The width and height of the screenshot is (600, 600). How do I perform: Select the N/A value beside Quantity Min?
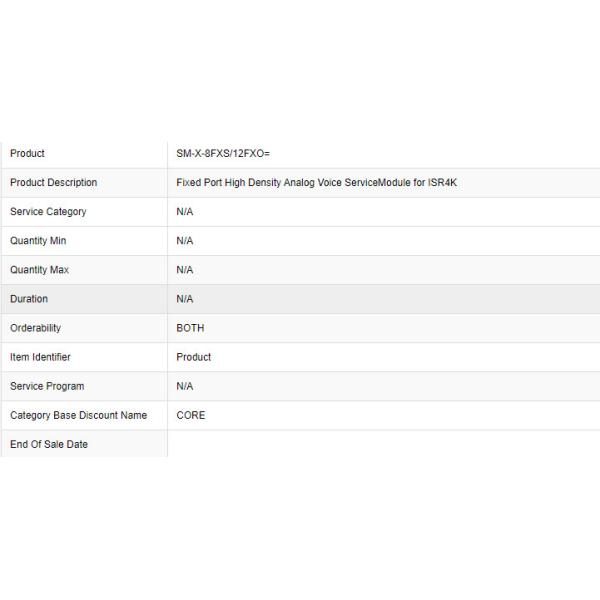(x=185, y=241)
